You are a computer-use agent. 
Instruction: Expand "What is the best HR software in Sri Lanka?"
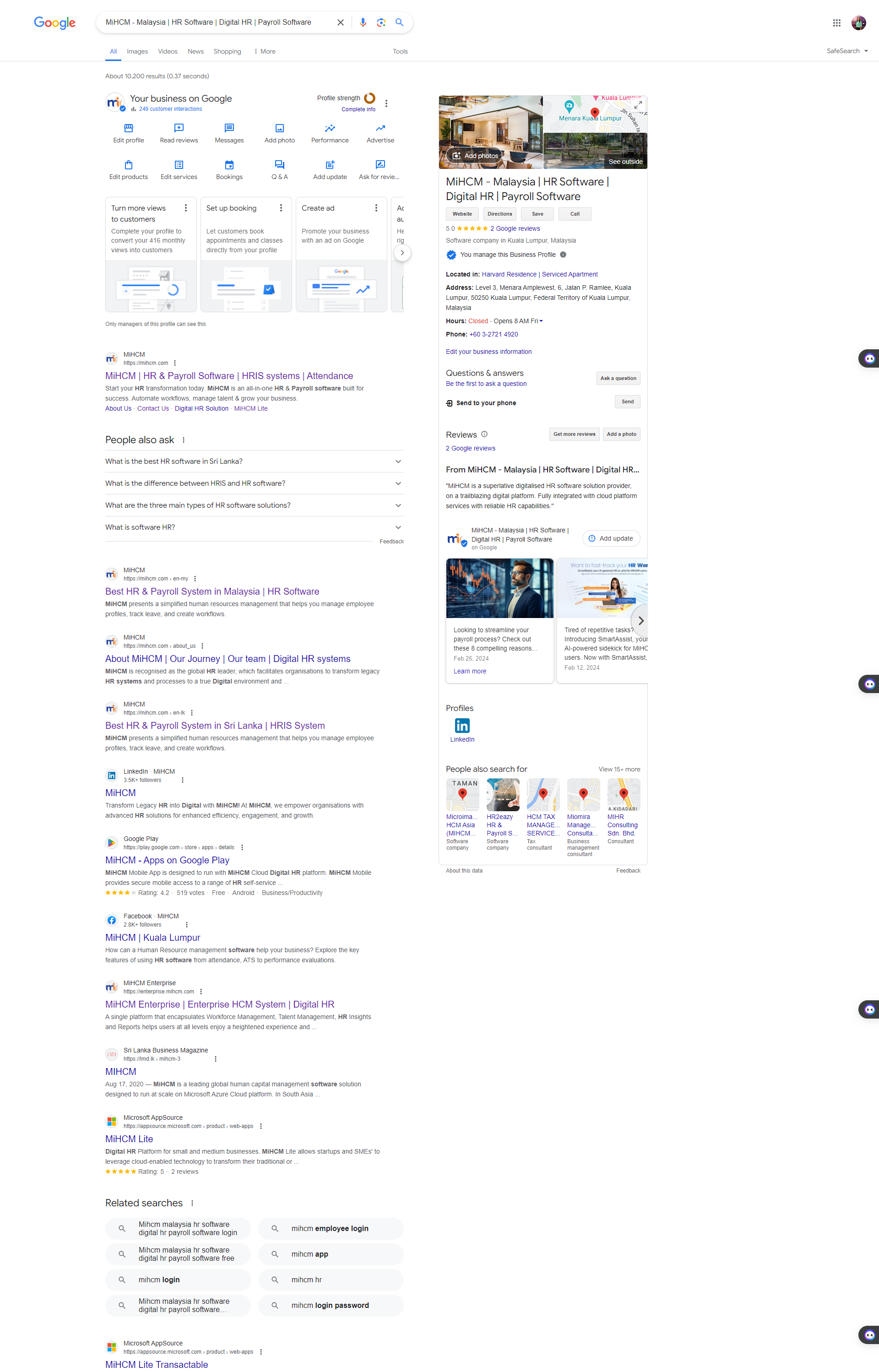(254, 461)
